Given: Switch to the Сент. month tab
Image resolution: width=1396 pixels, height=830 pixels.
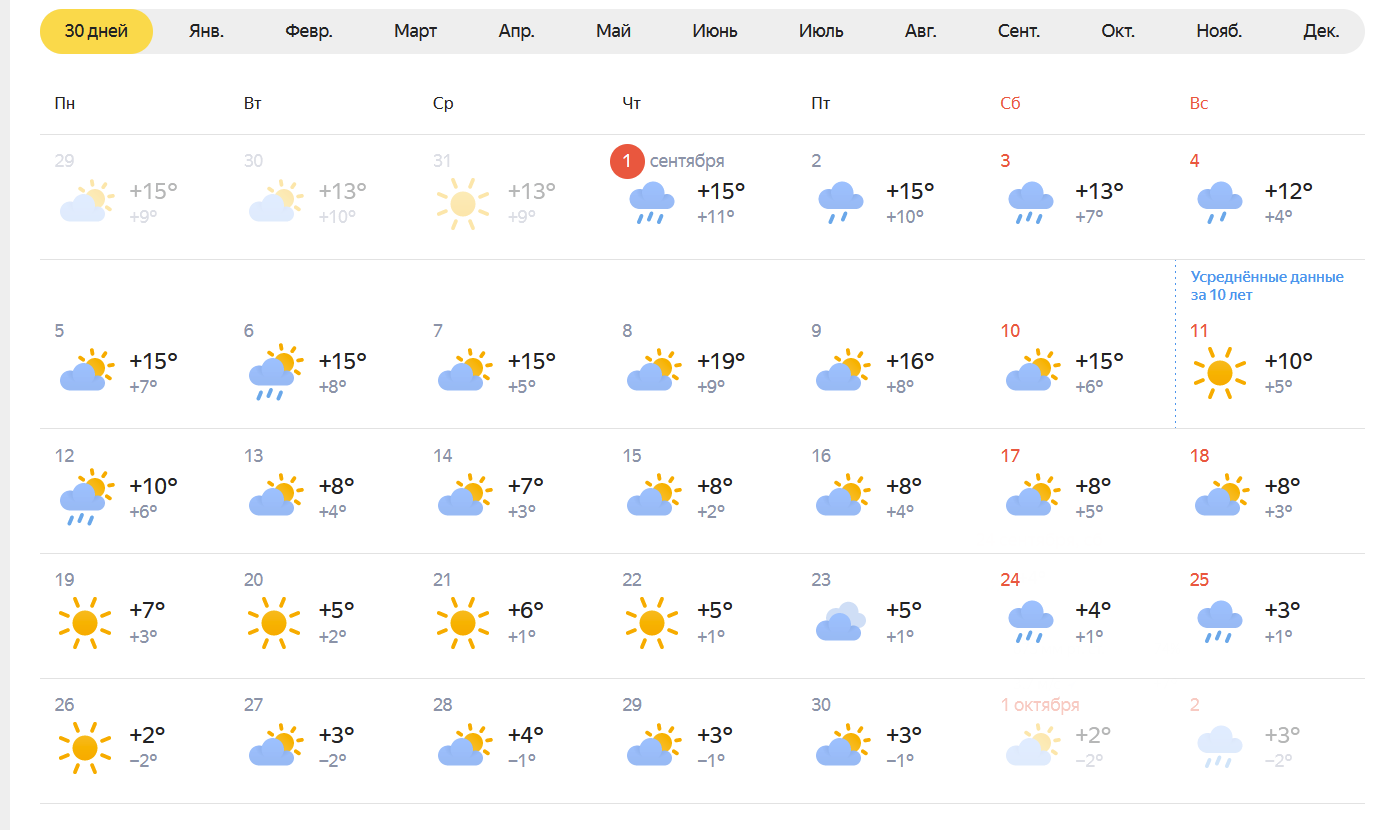Looking at the screenshot, I should point(1019,31).
